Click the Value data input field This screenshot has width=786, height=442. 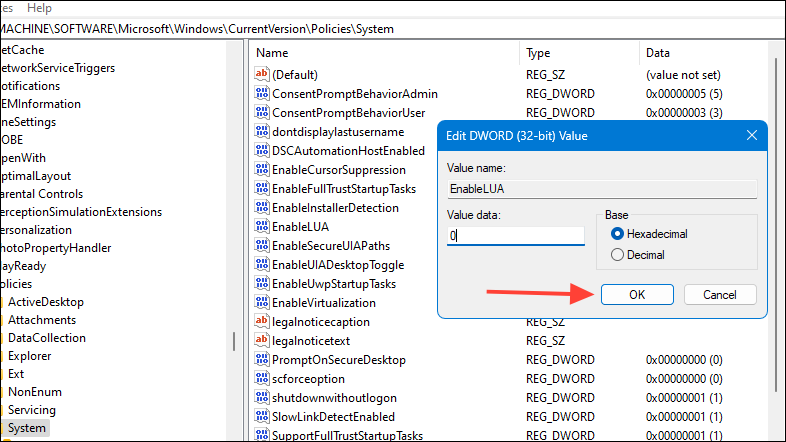pos(516,236)
